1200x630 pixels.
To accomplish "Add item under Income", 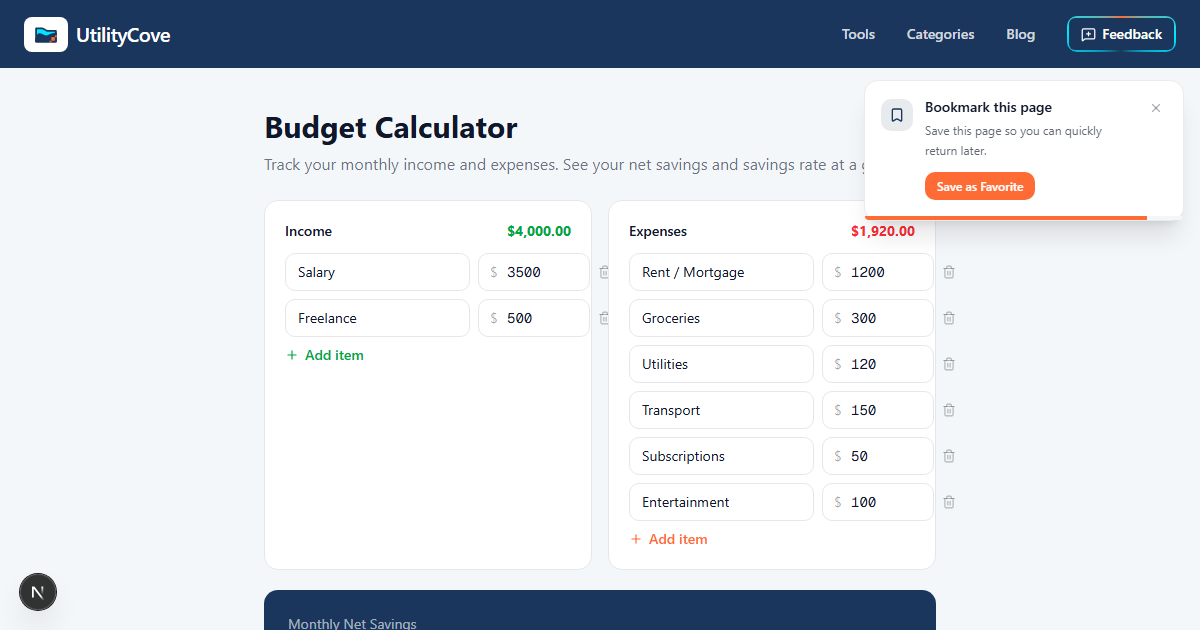I will click(x=325, y=355).
